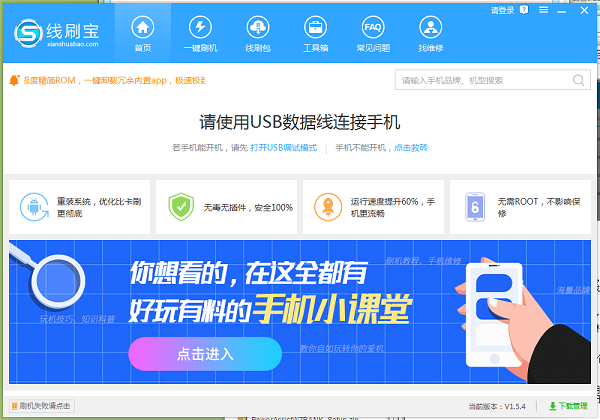Screen dimensions: 600x420
Task: Click the 首页 home icon
Action: (143, 30)
